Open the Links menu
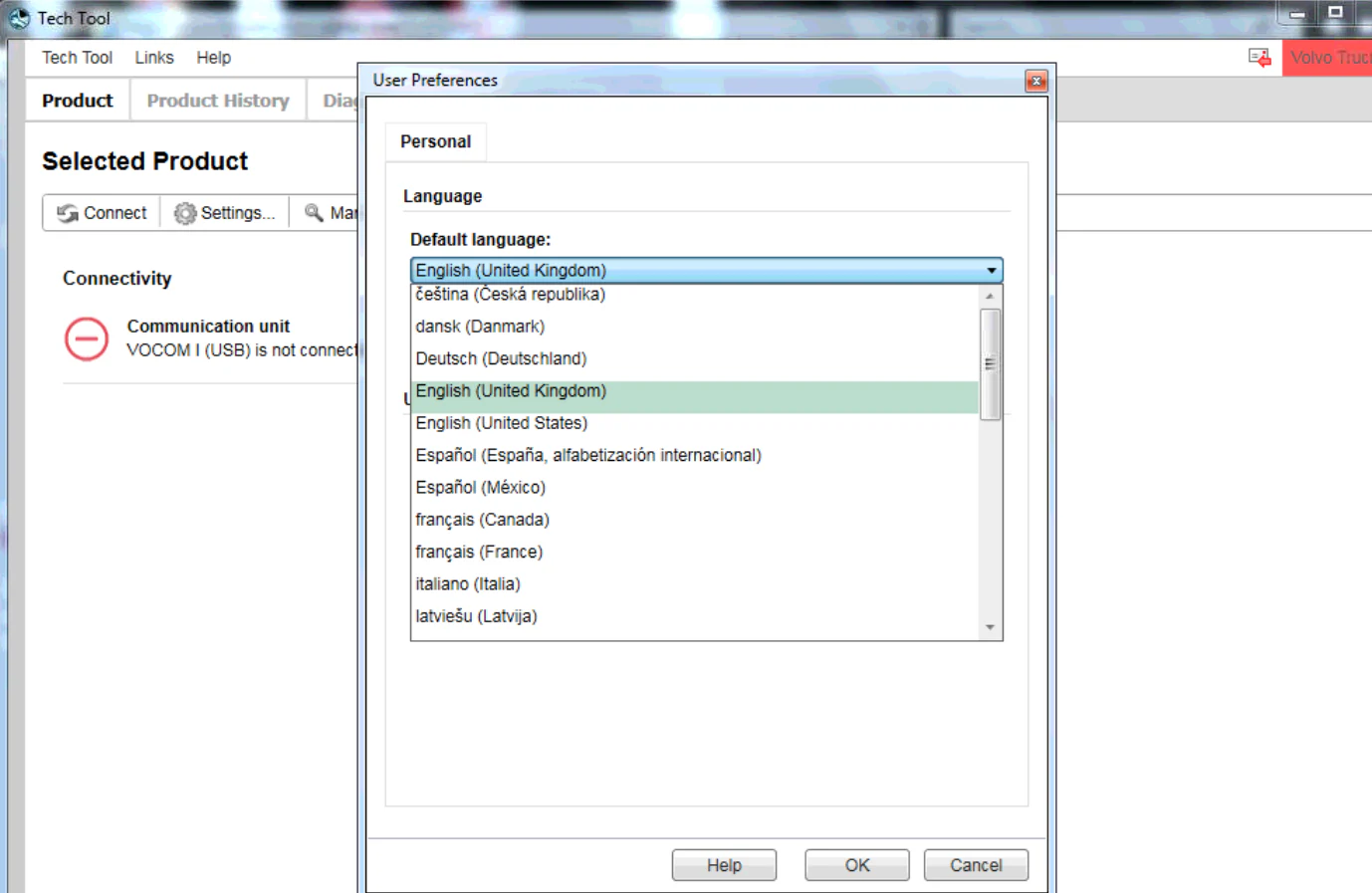This screenshot has height=893, width=1372. click(154, 58)
